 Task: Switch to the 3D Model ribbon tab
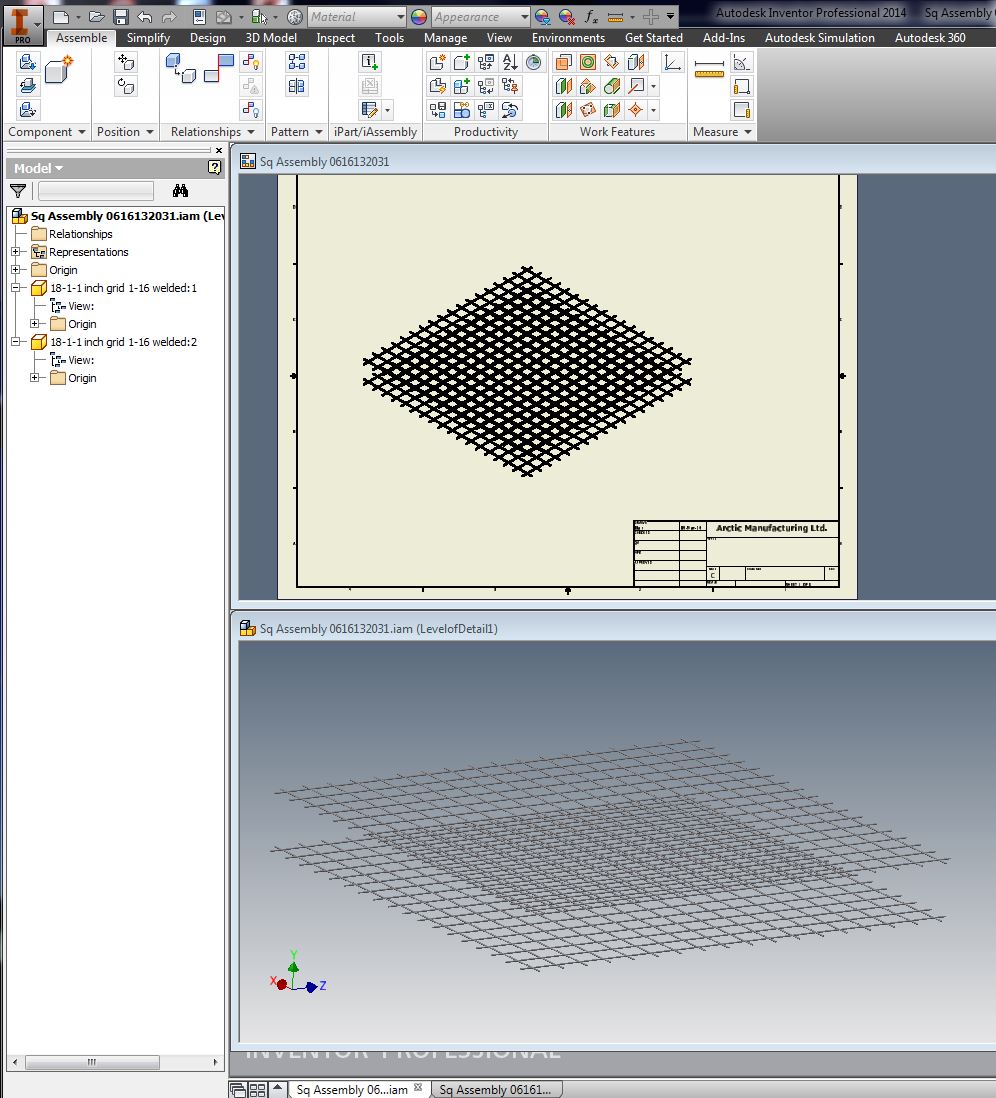[x=270, y=38]
